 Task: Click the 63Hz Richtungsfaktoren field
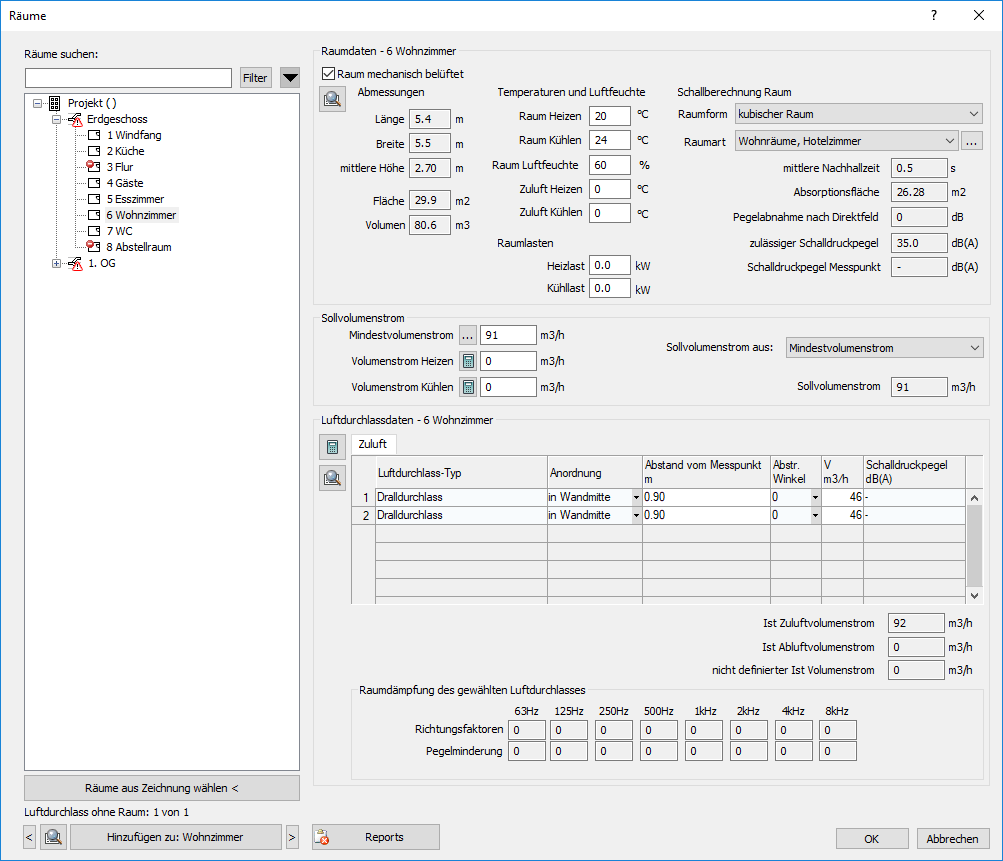point(527,730)
